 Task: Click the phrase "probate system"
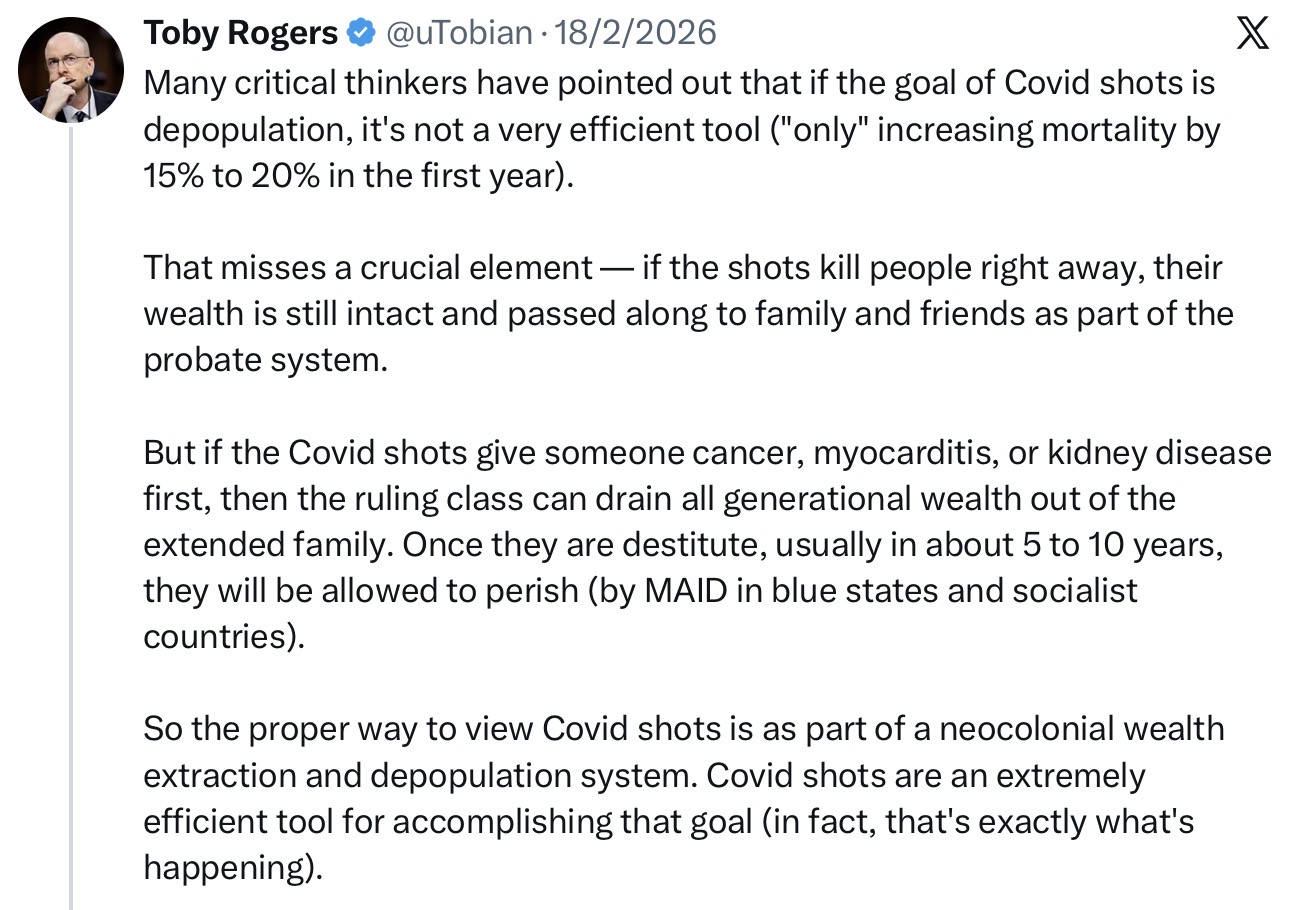click(263, 360)
